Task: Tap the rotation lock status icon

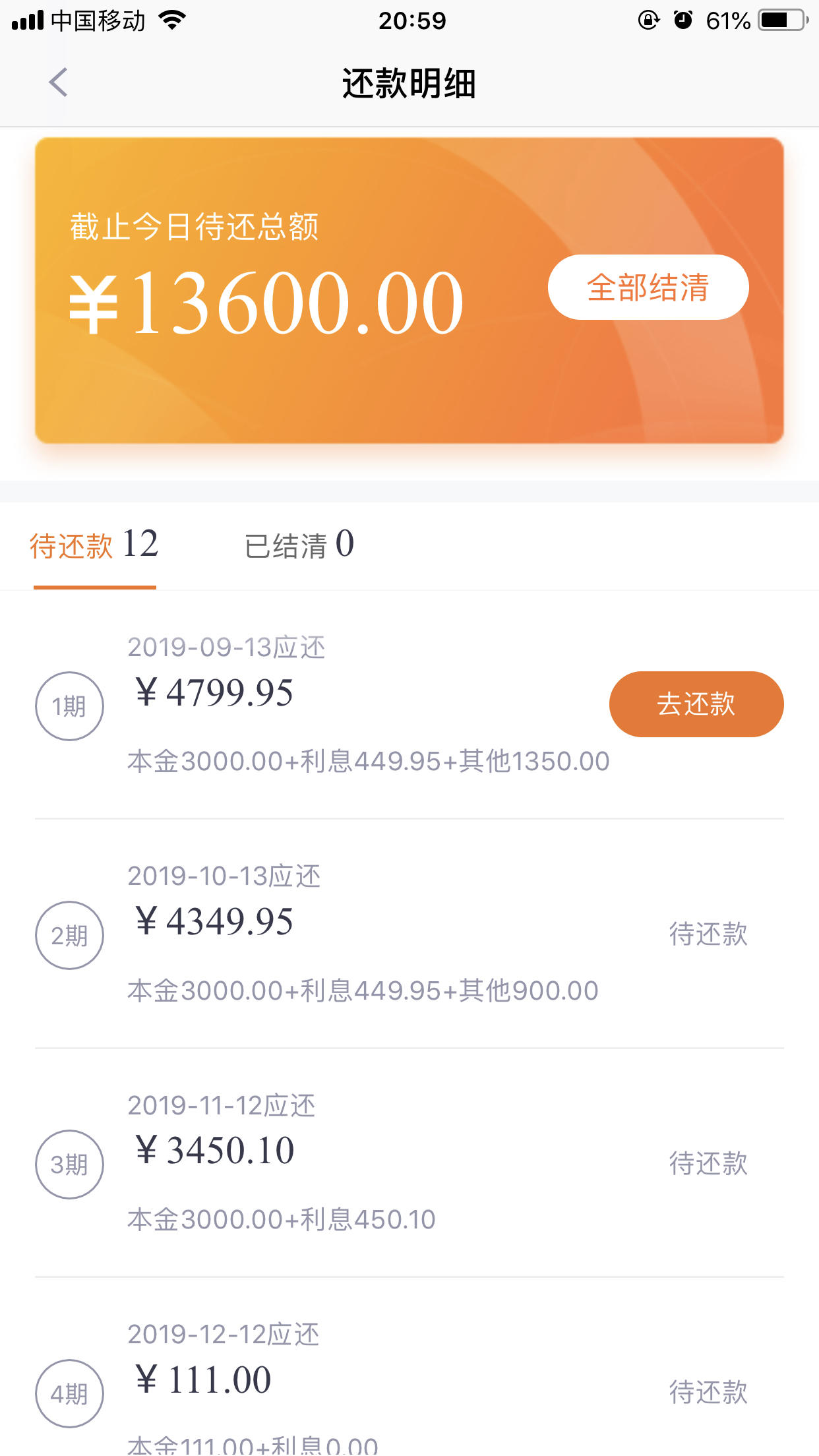Action: click(x=649, y=20)
